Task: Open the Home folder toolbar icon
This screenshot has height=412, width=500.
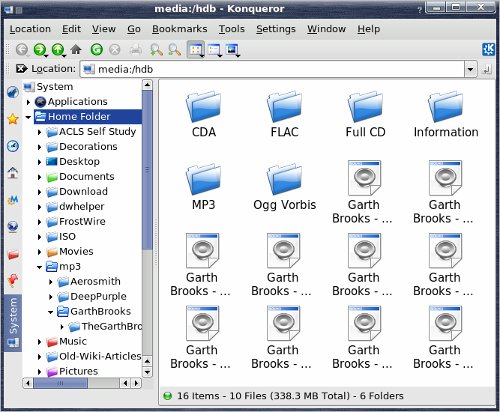Action: tap(76, 50)
